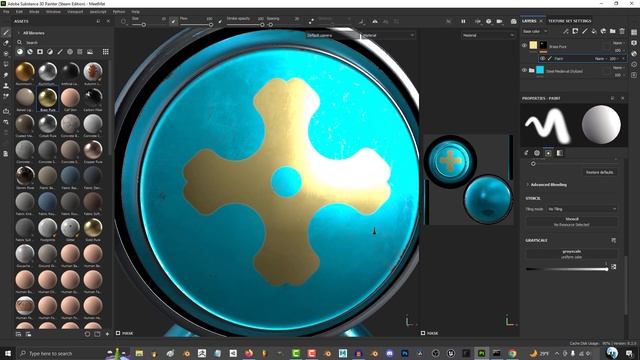
Task: Select the Smudge tool
Action: click(6, 75)
